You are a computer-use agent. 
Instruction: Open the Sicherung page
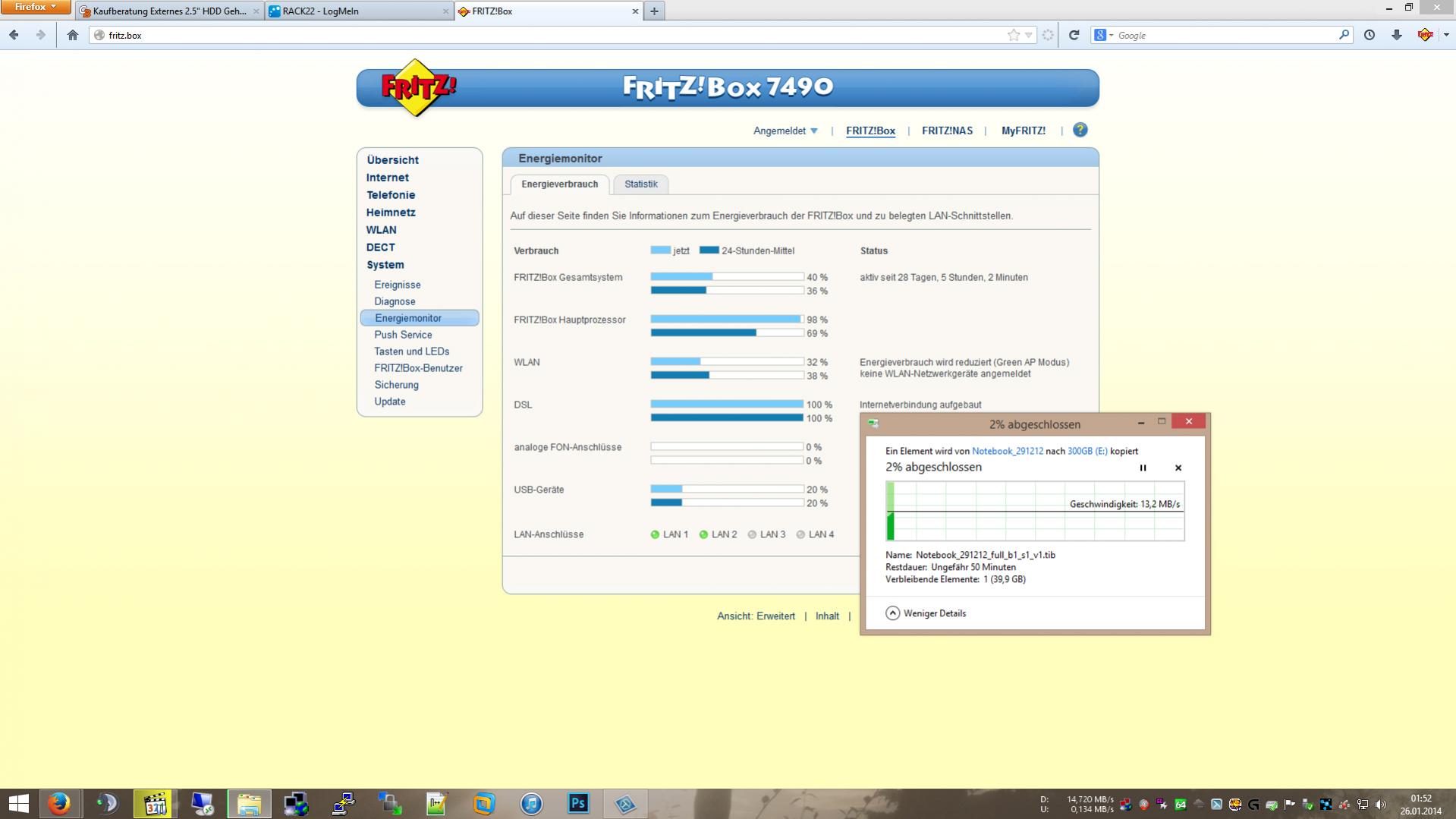(x=396, y=385)
